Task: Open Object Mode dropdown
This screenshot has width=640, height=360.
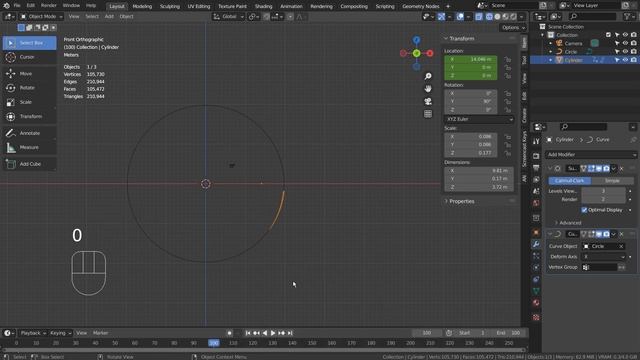Action: click(x=41, y=17)
